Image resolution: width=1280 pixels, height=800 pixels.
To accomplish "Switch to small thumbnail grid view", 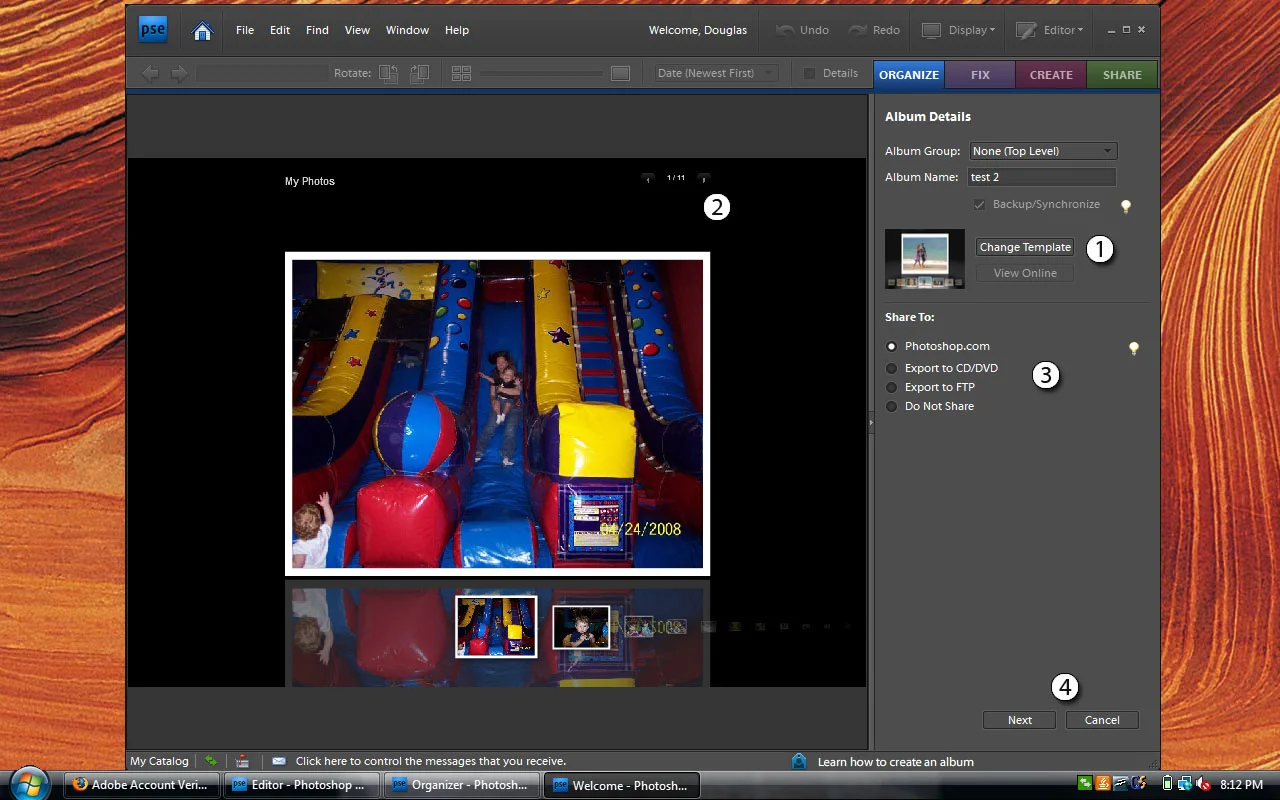I will [461, 73].
